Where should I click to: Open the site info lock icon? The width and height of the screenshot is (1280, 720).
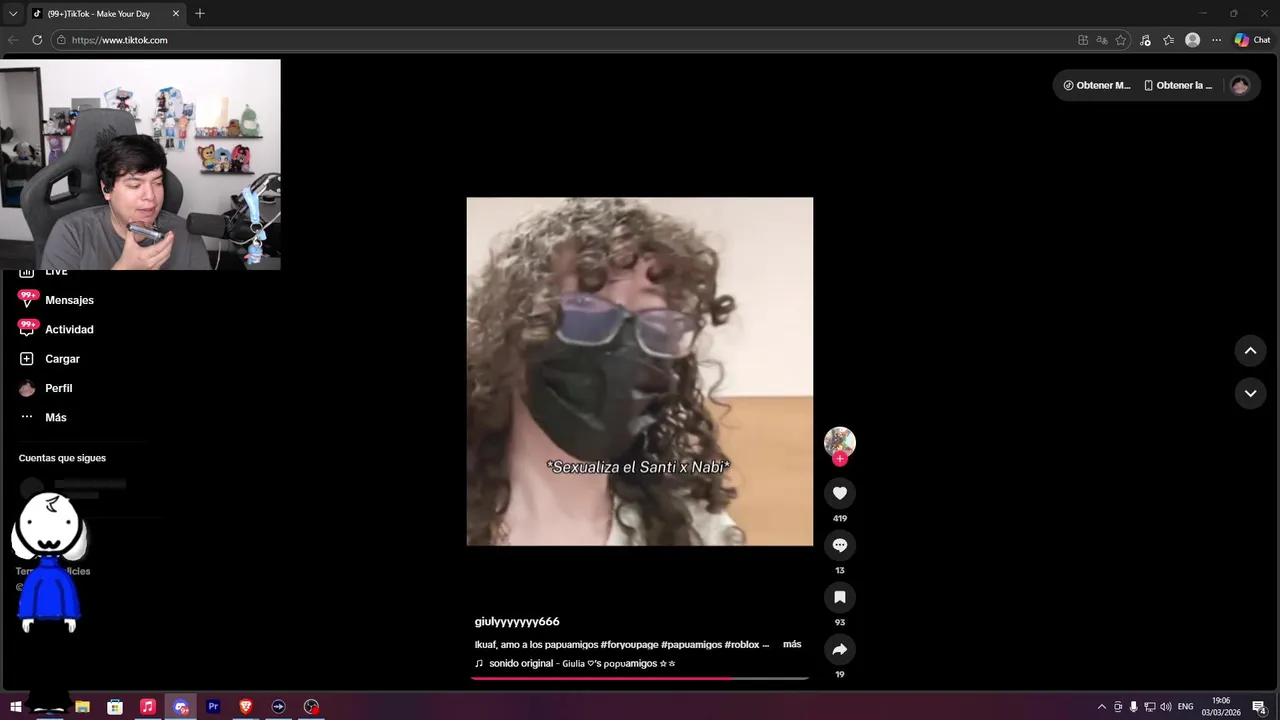pos(61,40)
